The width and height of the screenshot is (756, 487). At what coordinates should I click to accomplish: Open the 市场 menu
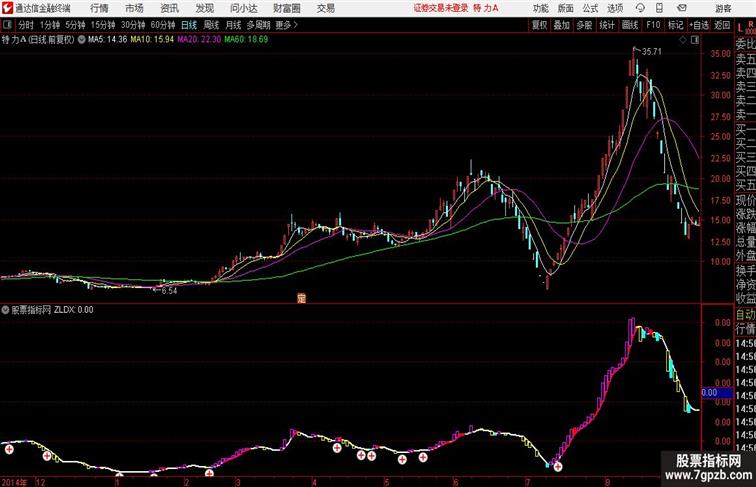(135, 8)
